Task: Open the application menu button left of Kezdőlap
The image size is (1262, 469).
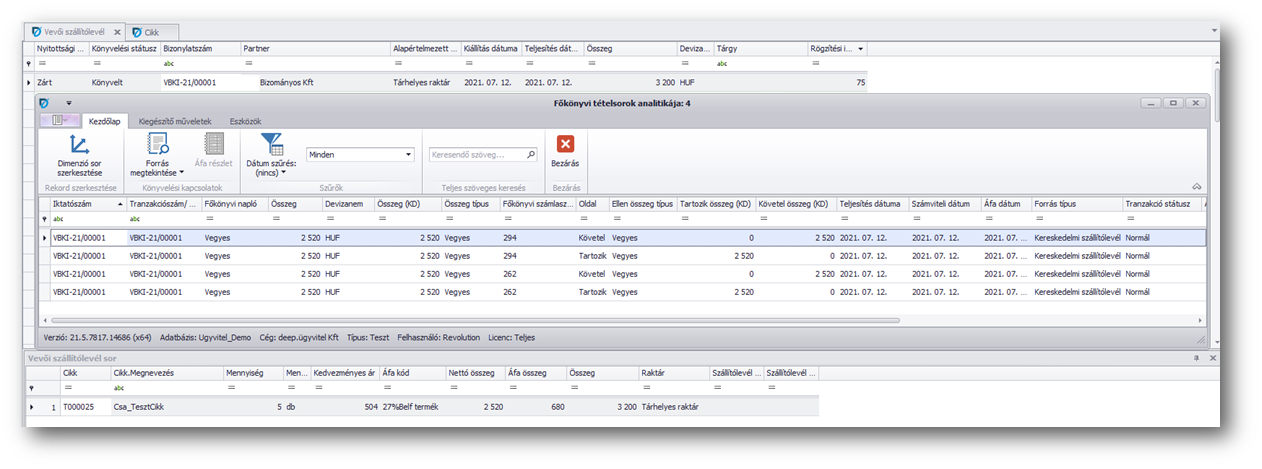Action: (x=61, y=121)
